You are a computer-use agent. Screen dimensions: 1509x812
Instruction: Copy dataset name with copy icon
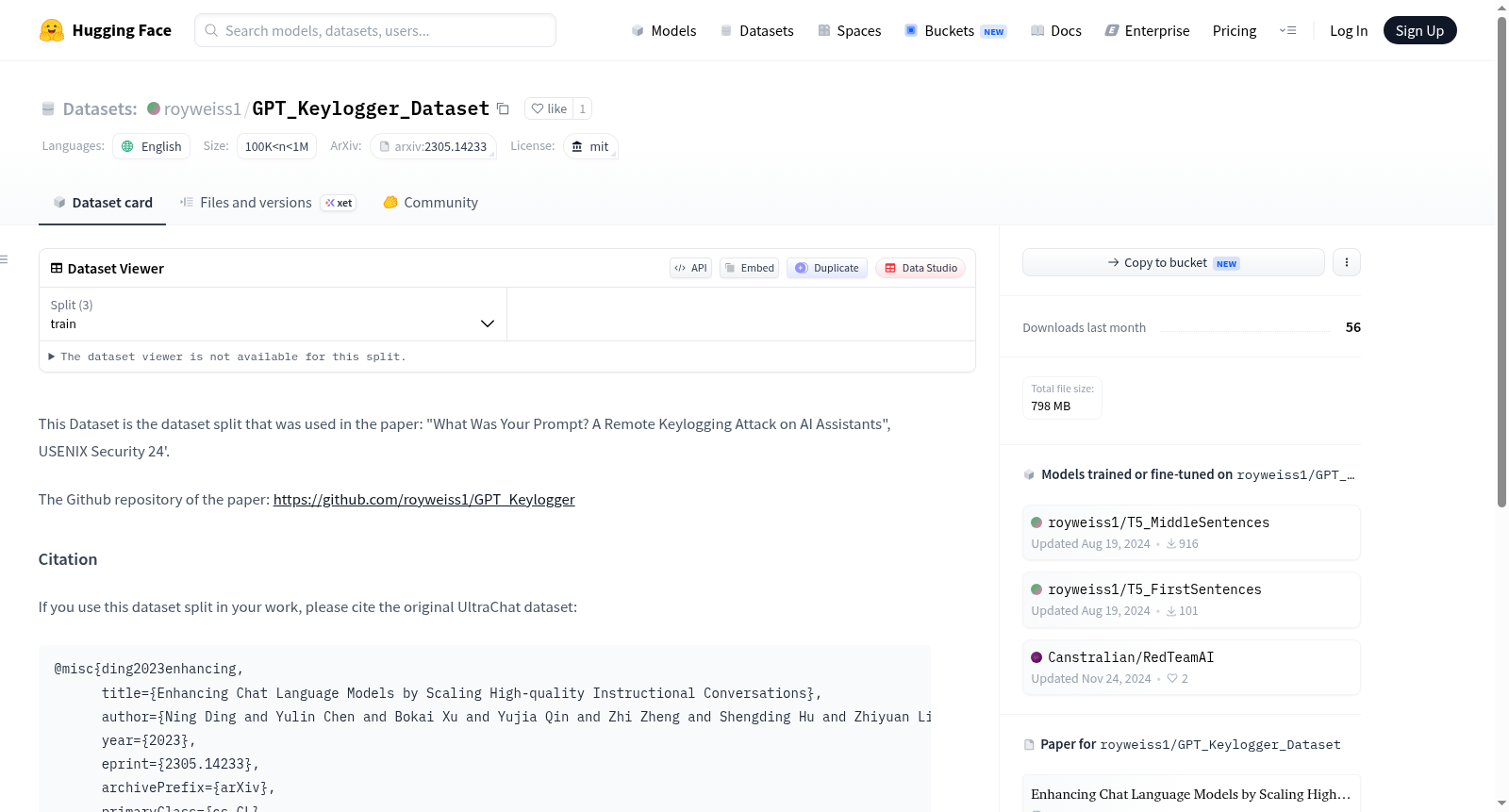coord(504,109)
